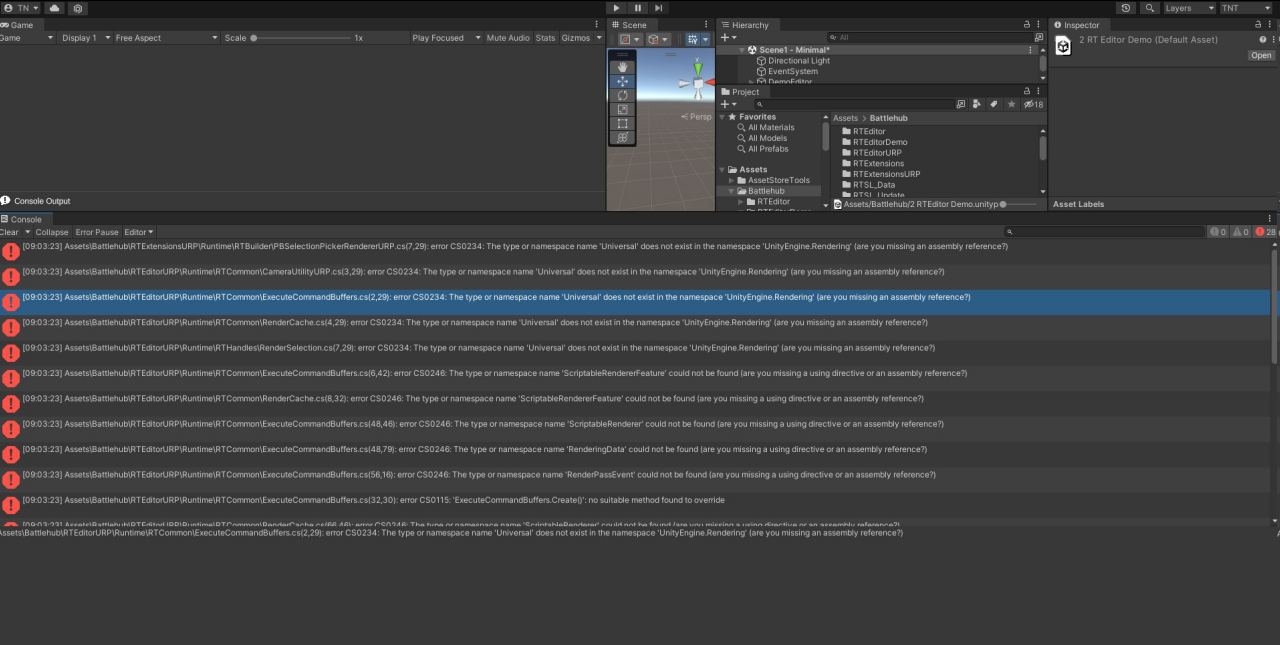Viewport: 1280px width, 645px height.
Task: Click the Project create plus button
Action: (x=726, y=104)
